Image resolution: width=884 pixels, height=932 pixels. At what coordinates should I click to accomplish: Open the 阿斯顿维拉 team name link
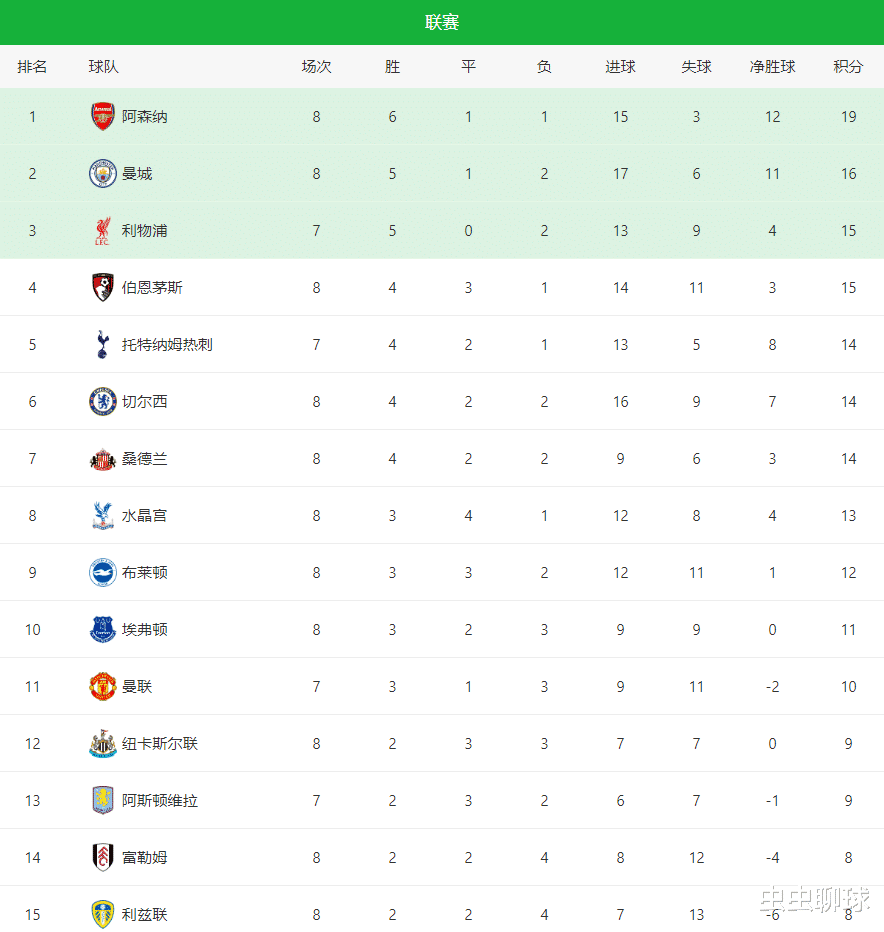160,801
